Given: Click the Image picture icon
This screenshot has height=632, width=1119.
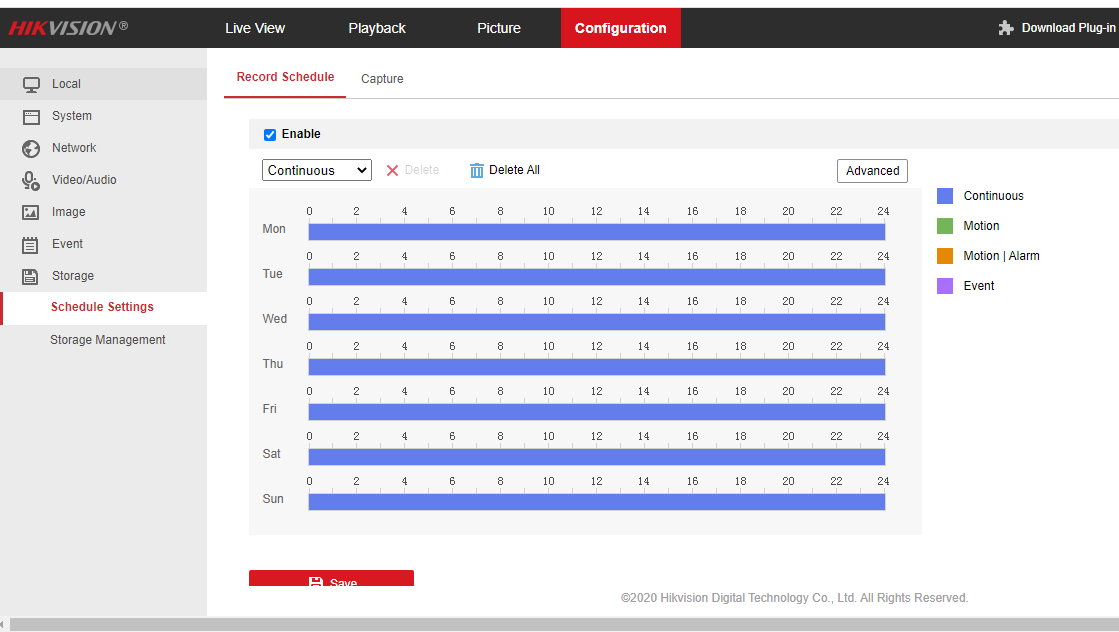Looking at the screenshot, I should pos(31,212).
